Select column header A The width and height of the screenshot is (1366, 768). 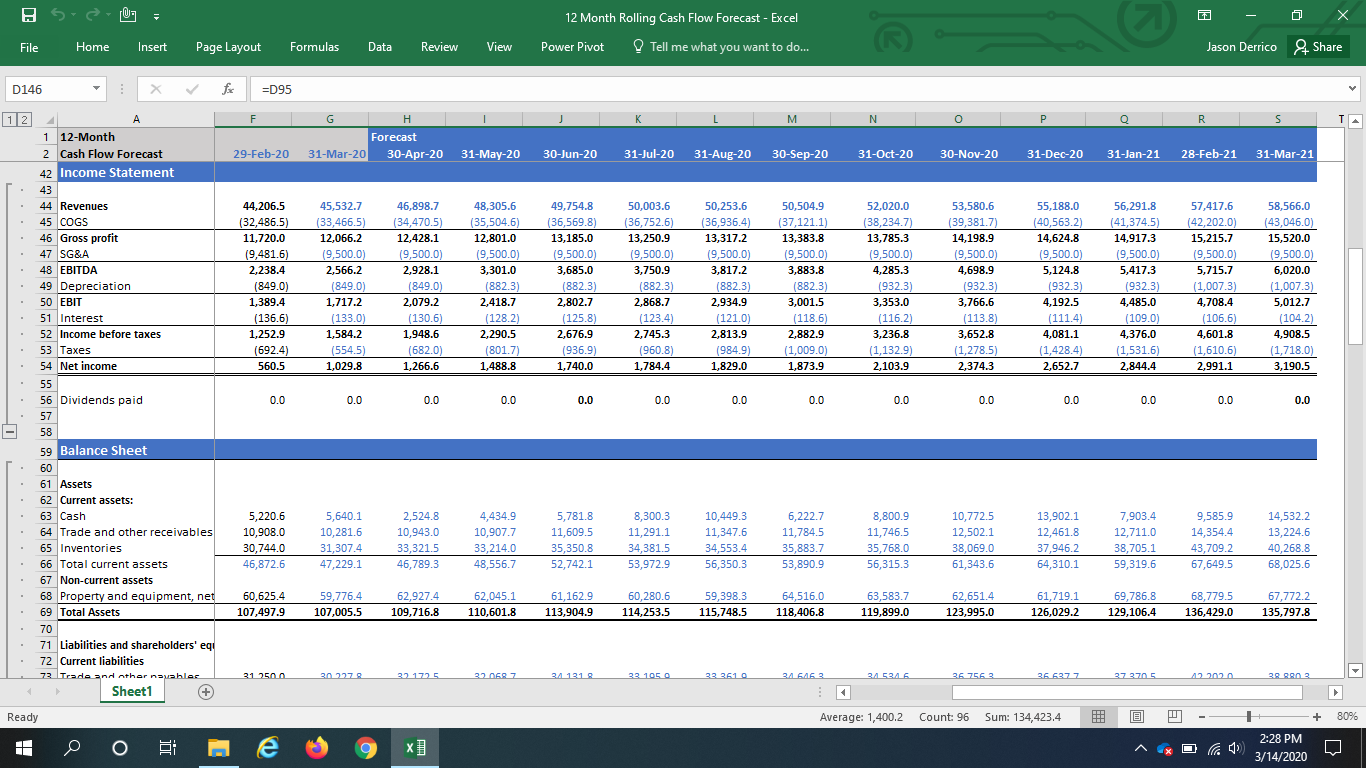136,120
